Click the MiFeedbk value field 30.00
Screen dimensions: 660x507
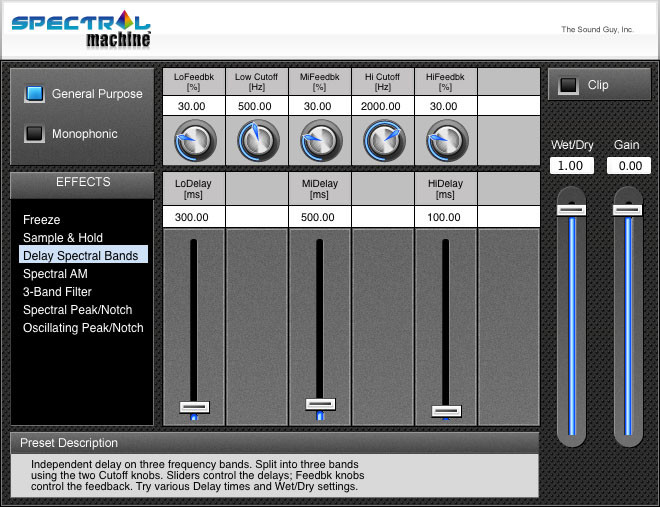coord(319,106)
